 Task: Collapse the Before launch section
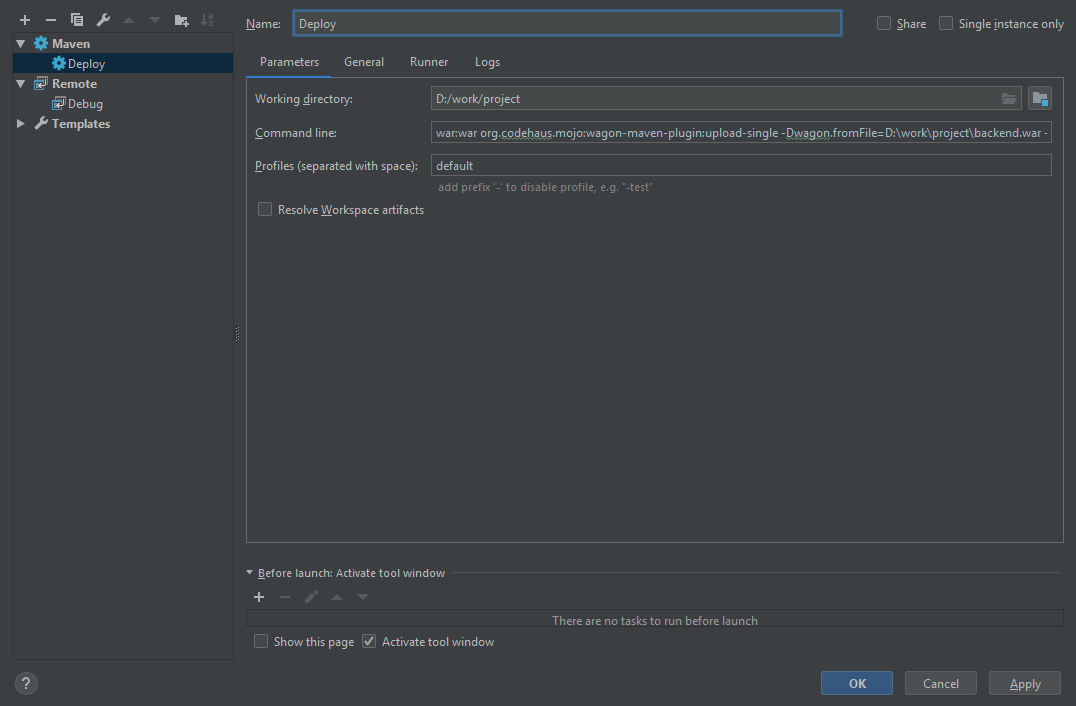(x=249, y=572)
